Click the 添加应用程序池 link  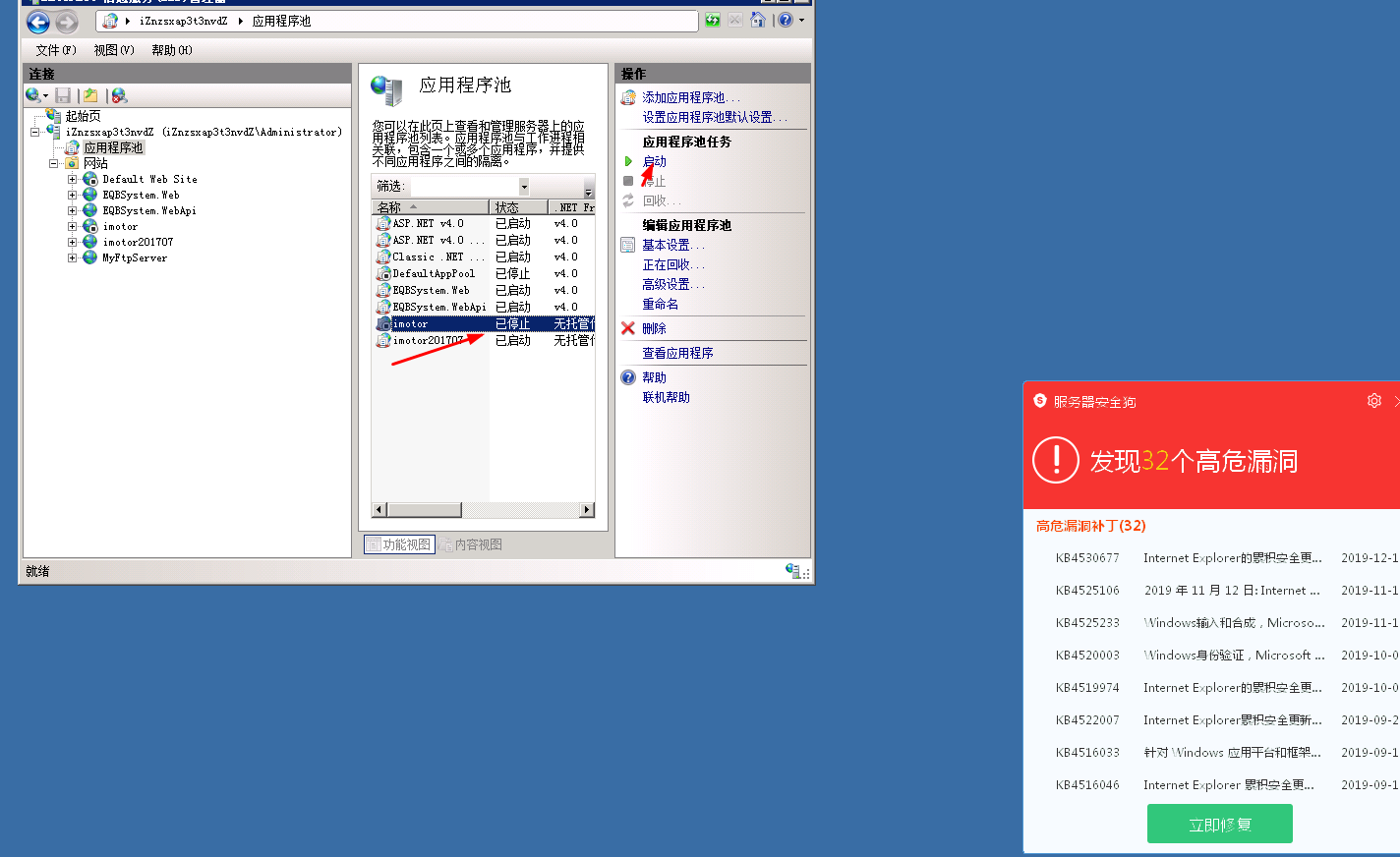tap(683, 97)
